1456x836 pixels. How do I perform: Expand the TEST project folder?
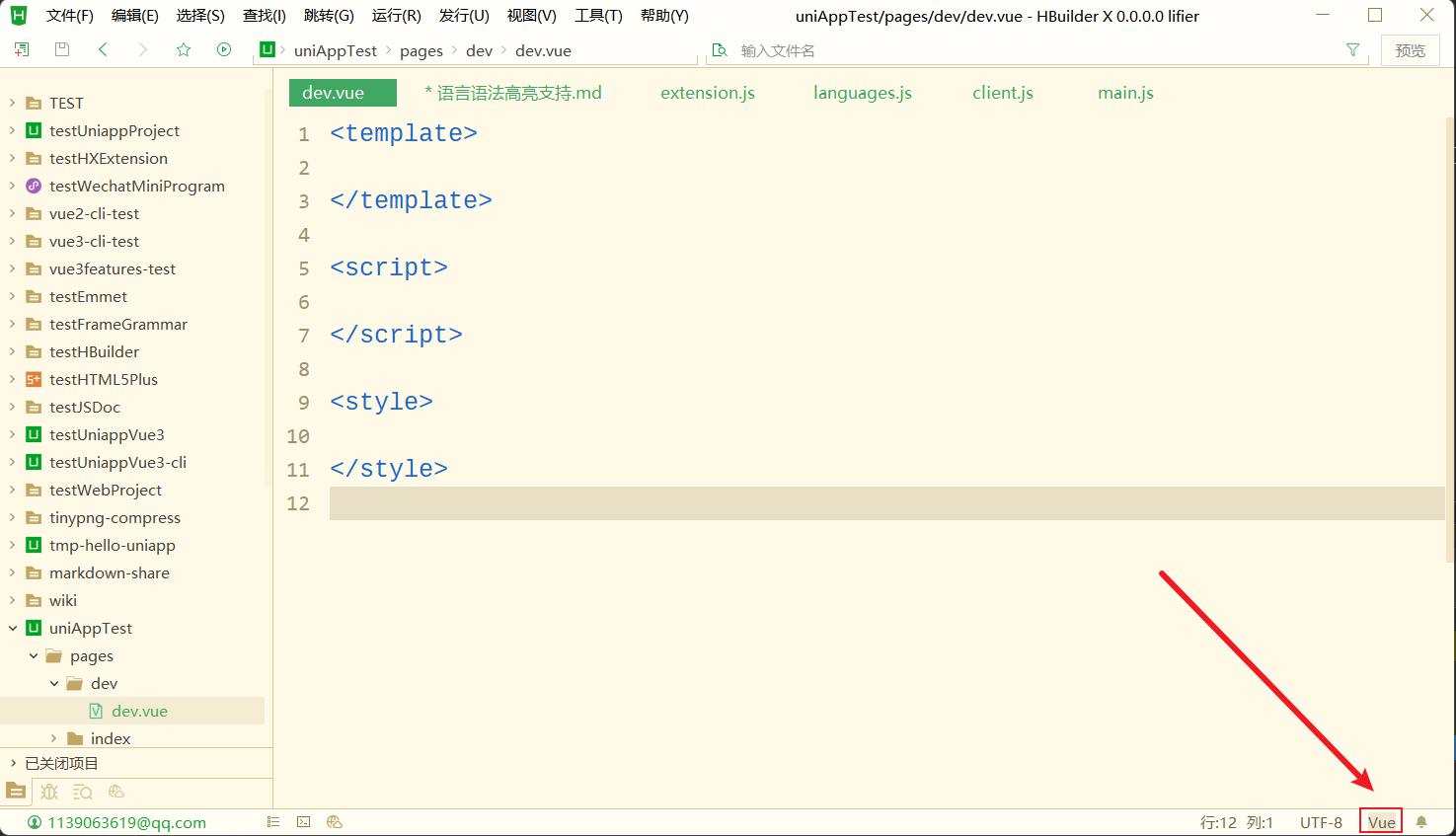click(x=13, y=103)
